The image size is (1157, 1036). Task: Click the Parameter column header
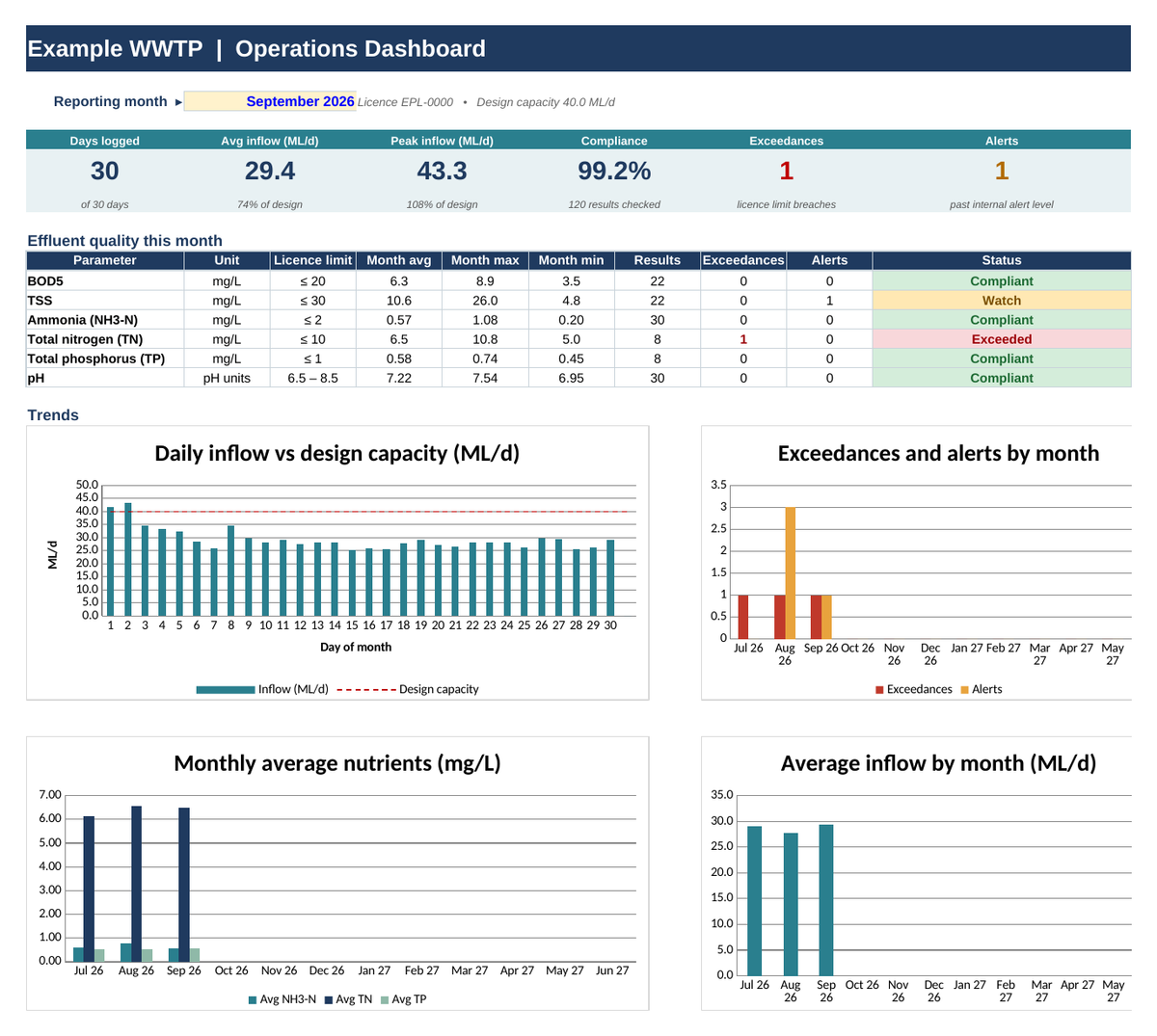tap(105, 260)
